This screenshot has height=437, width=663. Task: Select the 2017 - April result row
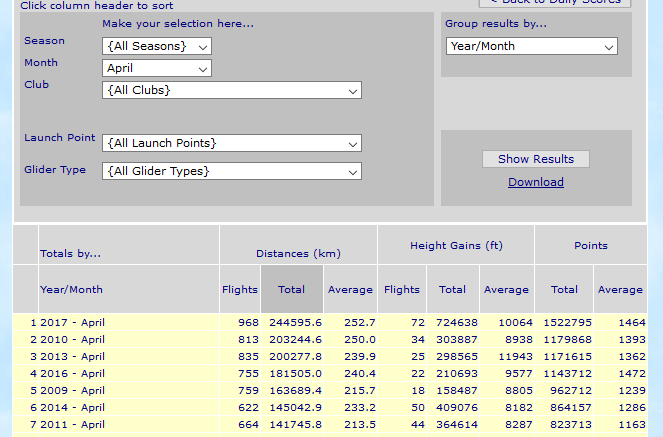click(72, 323)
